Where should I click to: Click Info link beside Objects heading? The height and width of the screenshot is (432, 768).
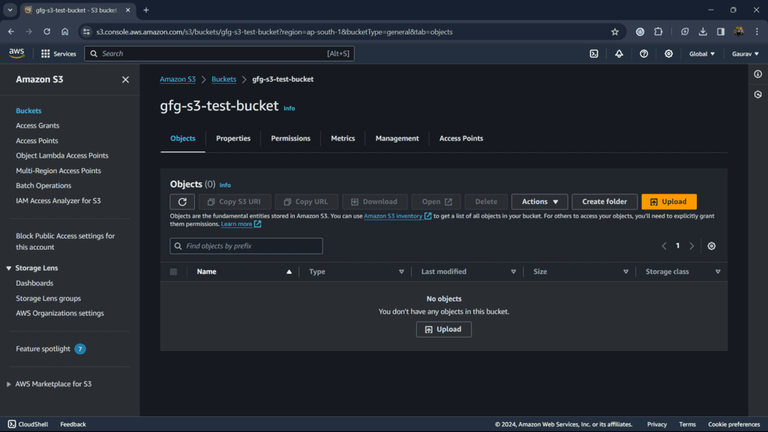[x=225, y=185]
